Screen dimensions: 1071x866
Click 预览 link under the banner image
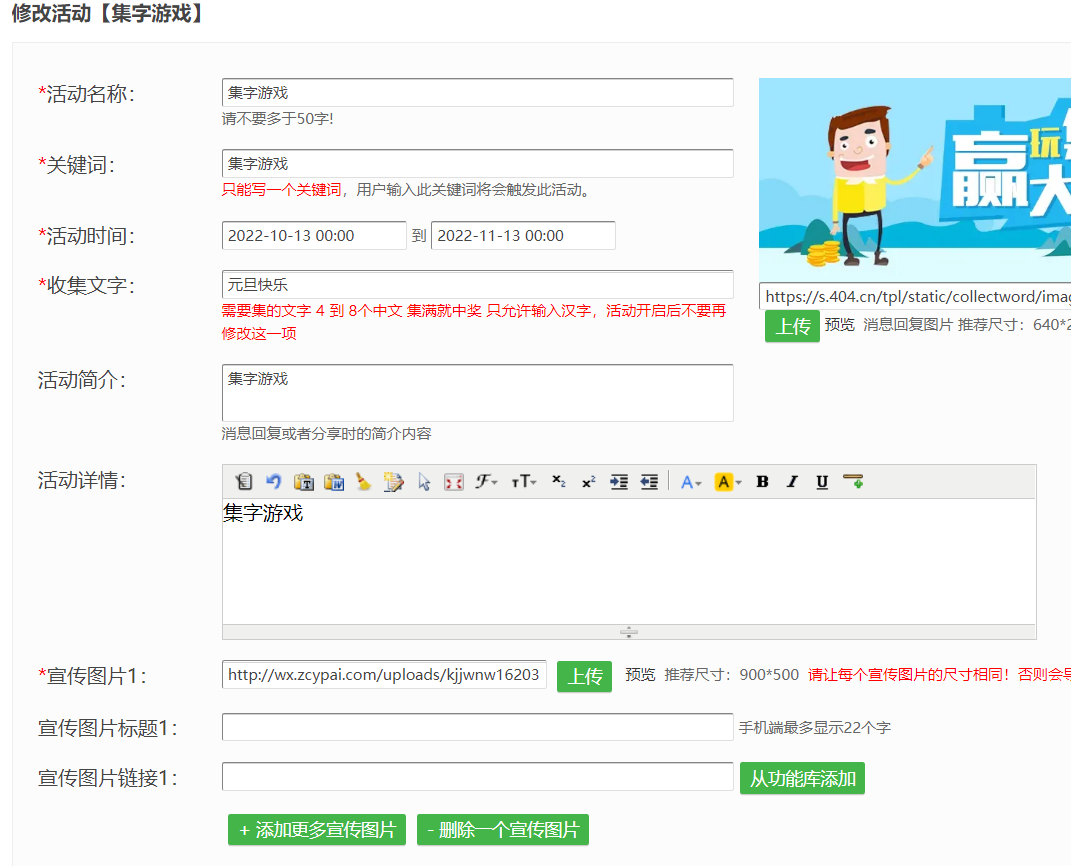tap(839, 324)
